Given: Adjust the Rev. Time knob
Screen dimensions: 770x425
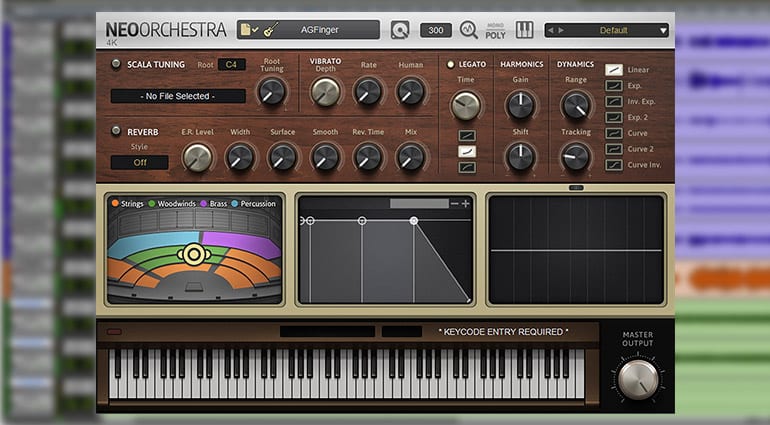Looking at the screenshot, I should tap(368, 158).
